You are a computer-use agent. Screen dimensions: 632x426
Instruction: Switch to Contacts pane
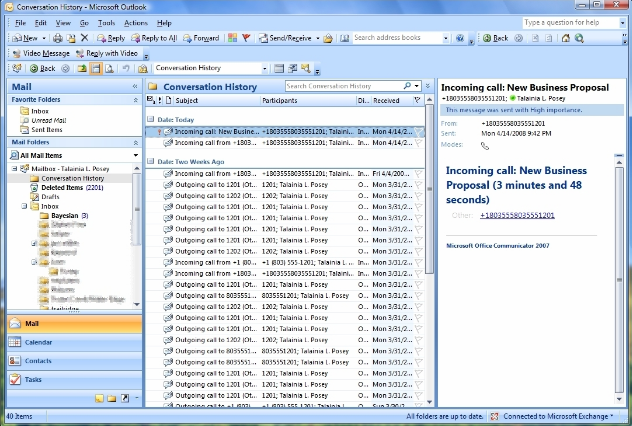click(x=75, y=361)
